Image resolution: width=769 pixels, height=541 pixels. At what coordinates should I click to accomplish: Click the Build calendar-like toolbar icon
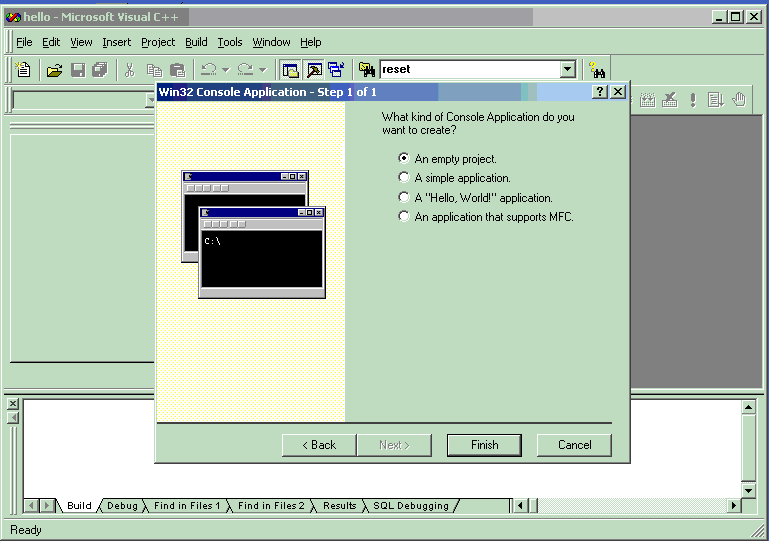pos(647,100)
